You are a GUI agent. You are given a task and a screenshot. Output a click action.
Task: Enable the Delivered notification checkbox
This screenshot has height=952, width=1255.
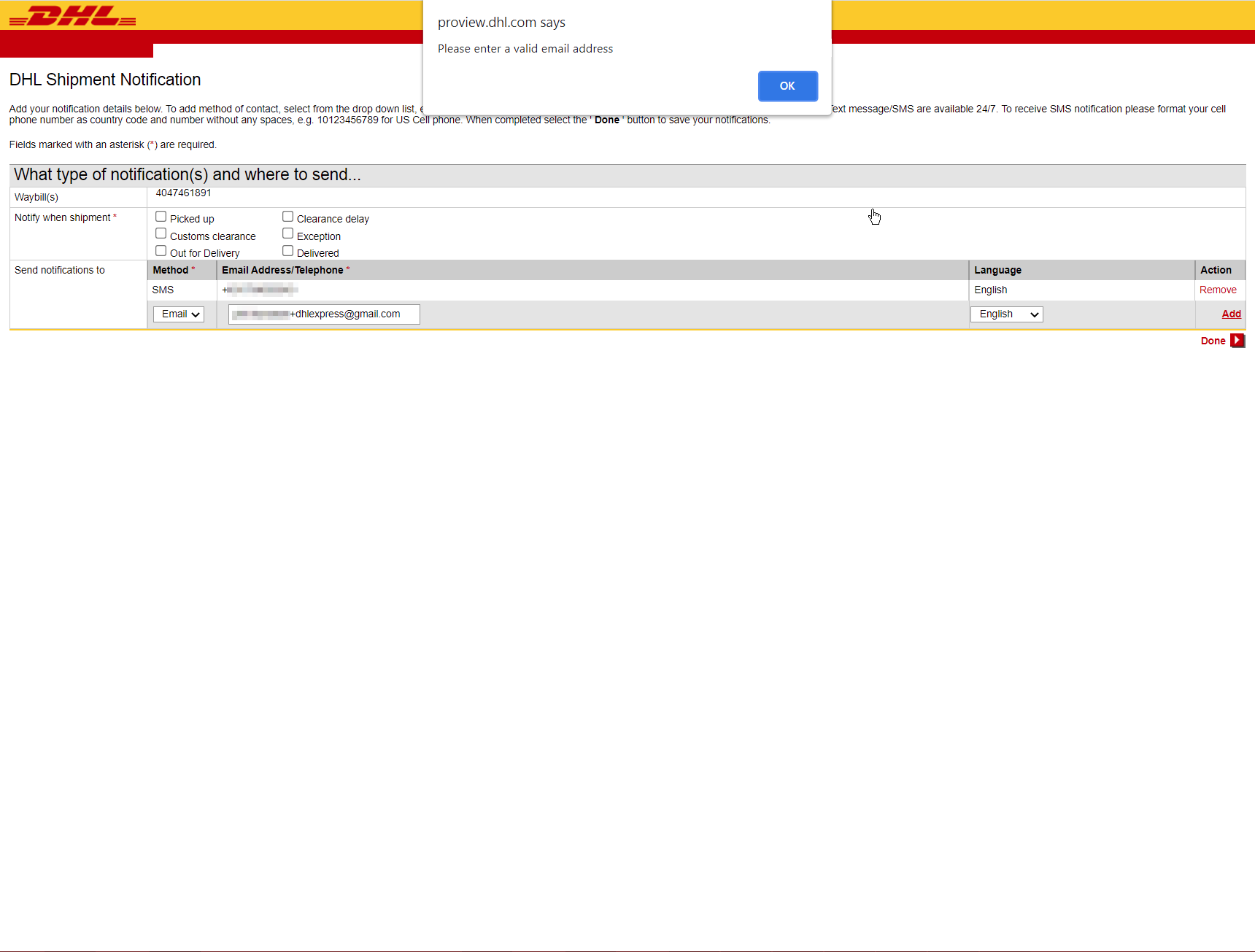click(x=288, y=251)
